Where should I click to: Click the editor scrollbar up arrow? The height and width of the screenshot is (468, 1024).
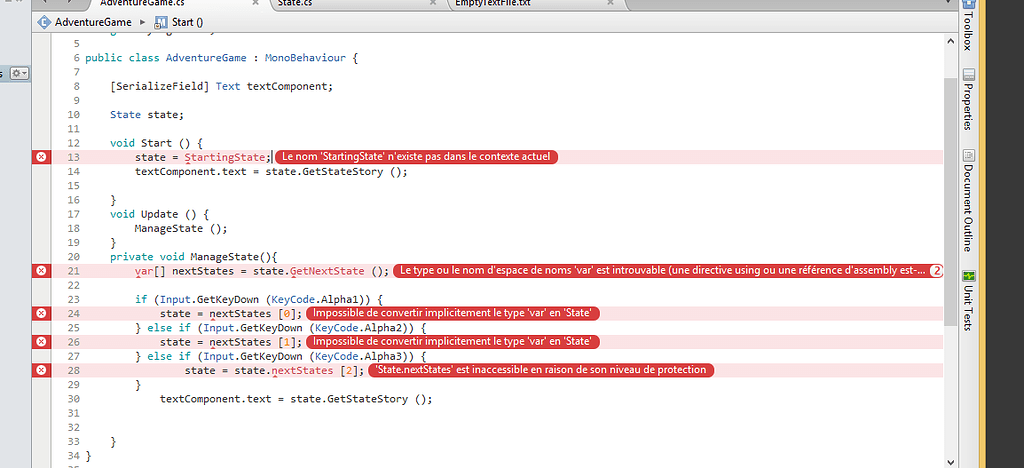pos(950,40)
